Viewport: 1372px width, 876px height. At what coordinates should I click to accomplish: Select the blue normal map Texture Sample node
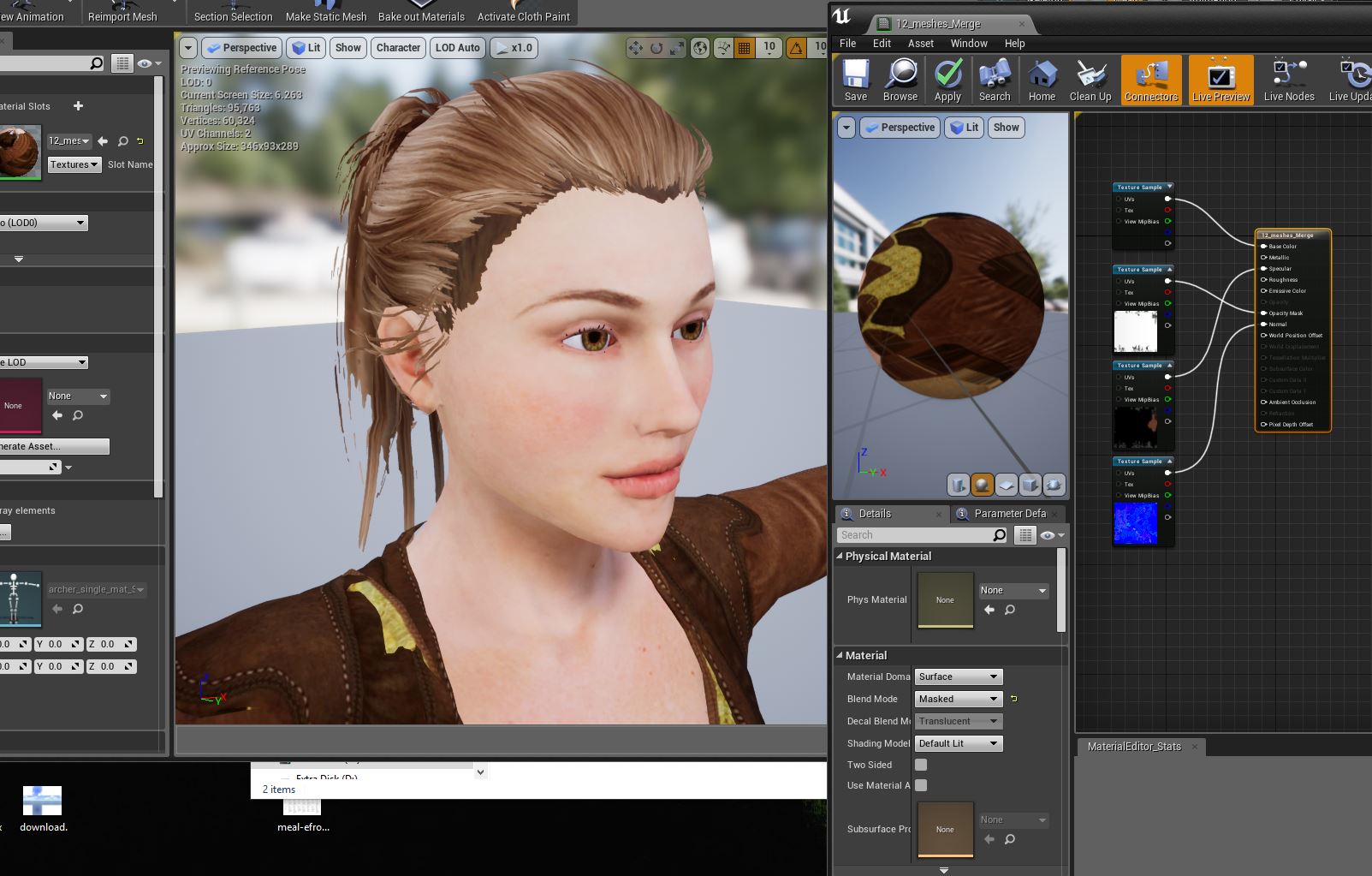(x=1143, y=501)
